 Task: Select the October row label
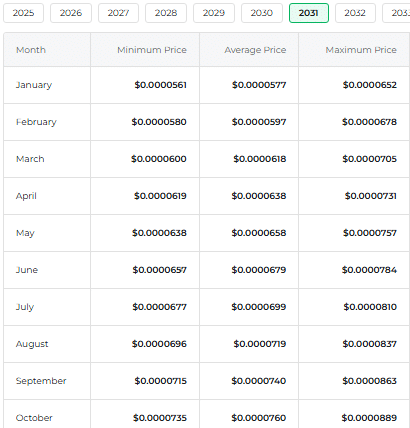point(34,418)
